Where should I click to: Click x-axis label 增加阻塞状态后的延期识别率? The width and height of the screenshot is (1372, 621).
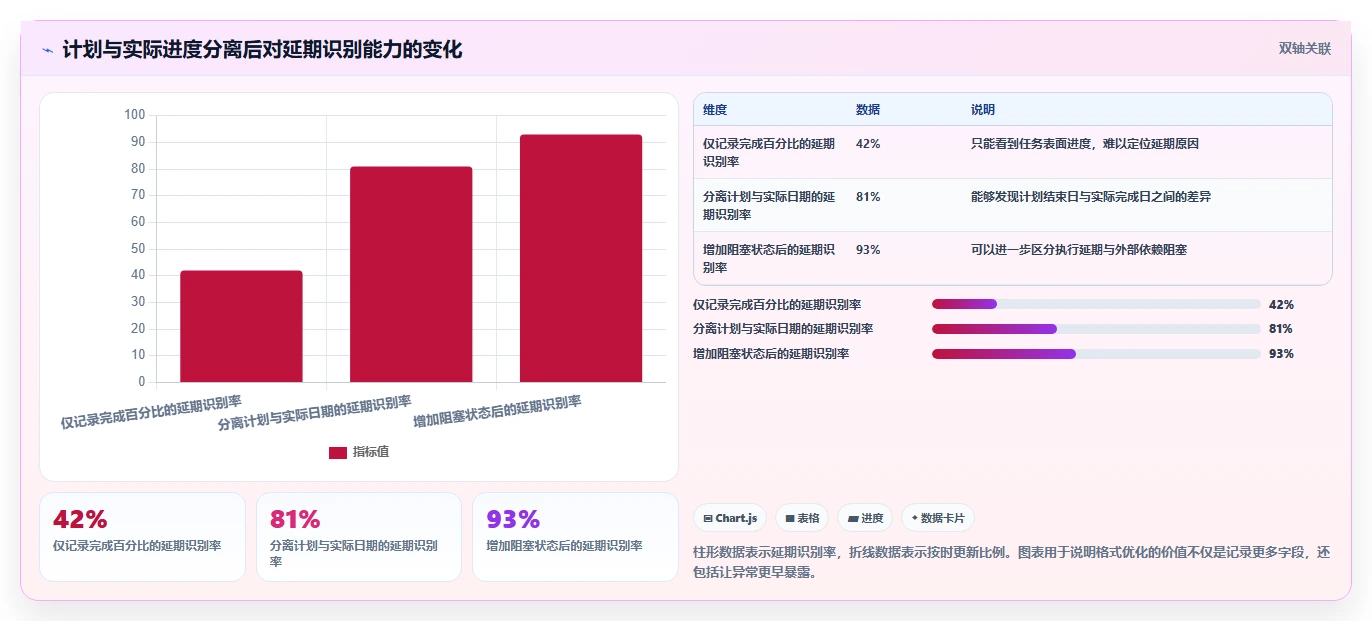(497, 412)
